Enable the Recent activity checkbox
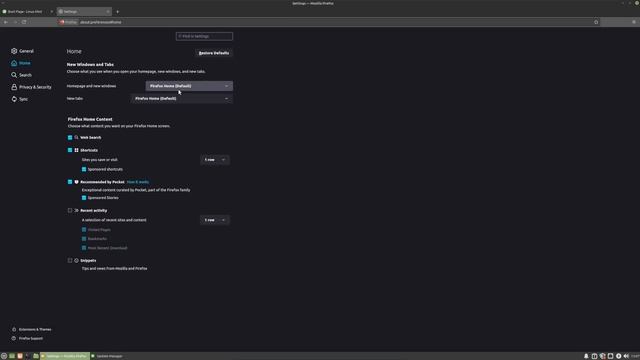The width and height of the screenshot is (640, 360). 70,211
